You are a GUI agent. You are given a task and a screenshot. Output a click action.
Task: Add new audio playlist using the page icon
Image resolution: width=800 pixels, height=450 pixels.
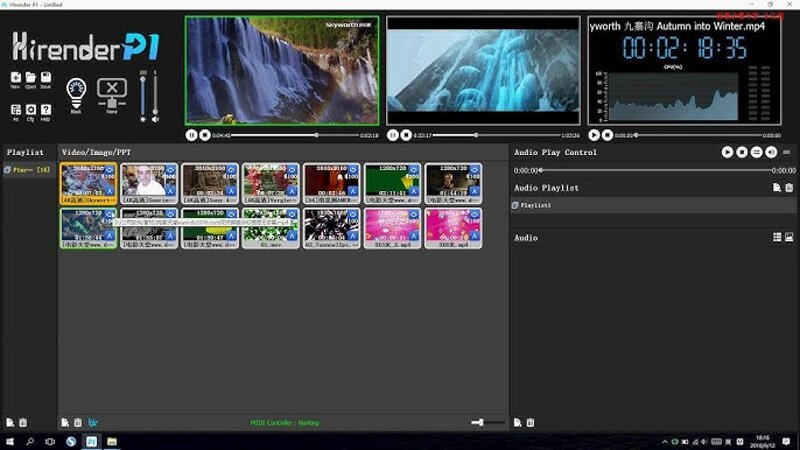tap(776, 187)
